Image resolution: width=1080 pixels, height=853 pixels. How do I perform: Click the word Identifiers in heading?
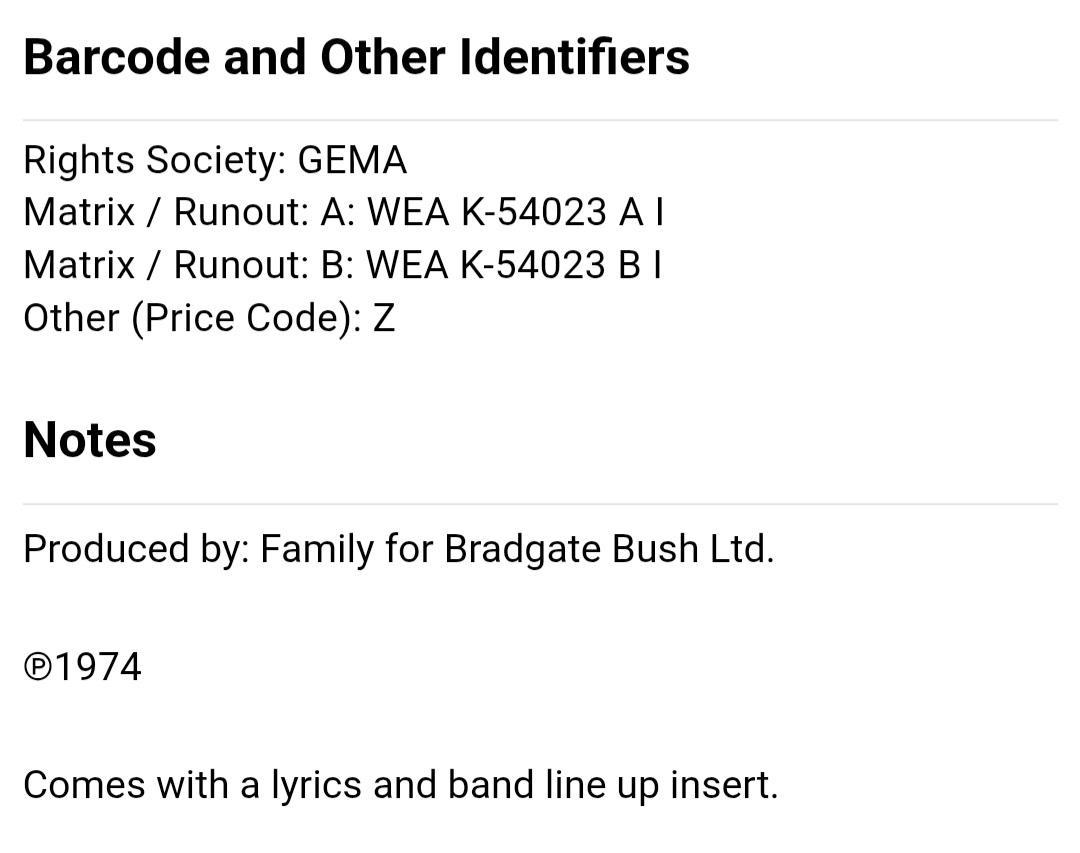574,56
